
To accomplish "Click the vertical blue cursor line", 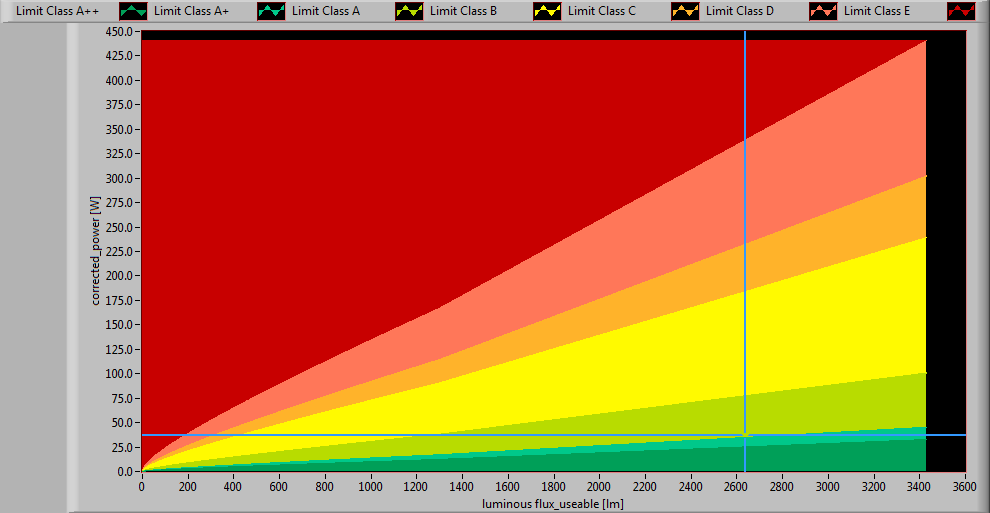I will tap(745, 200).
